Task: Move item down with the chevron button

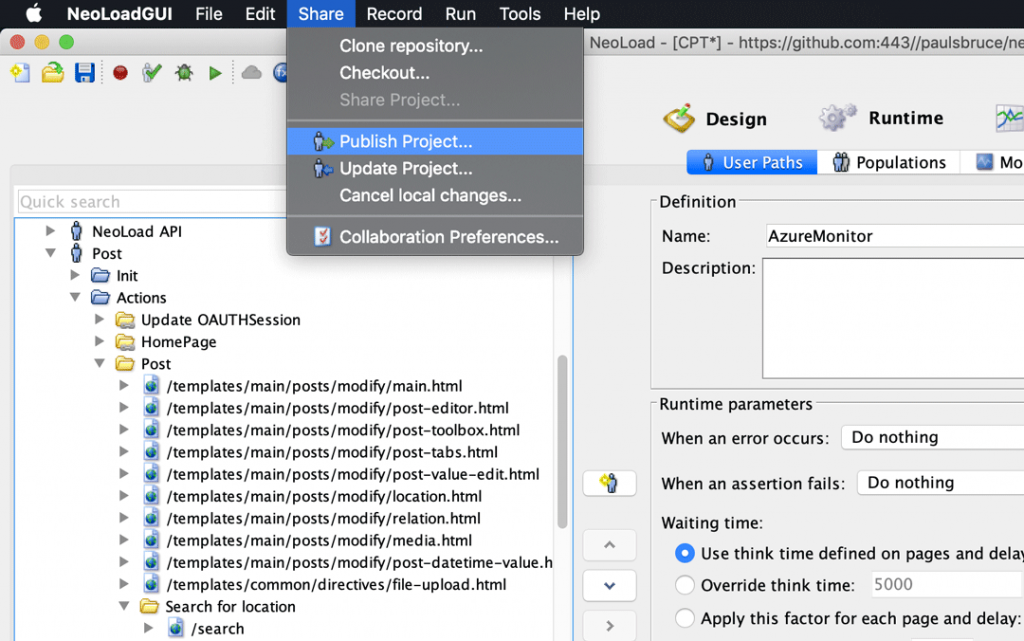Action: coord(609,586)
